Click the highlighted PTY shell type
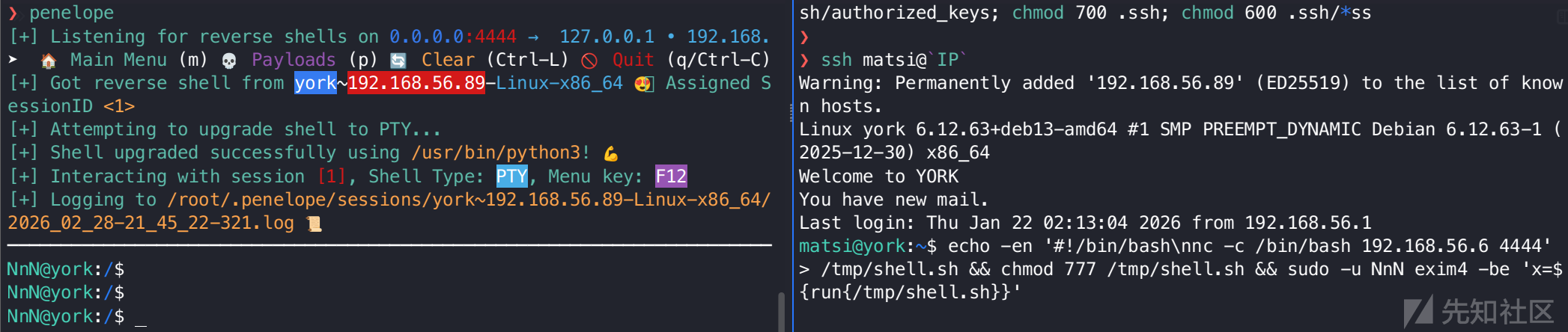The width and height of the screenshot is (1568, 332). [511, 176]
